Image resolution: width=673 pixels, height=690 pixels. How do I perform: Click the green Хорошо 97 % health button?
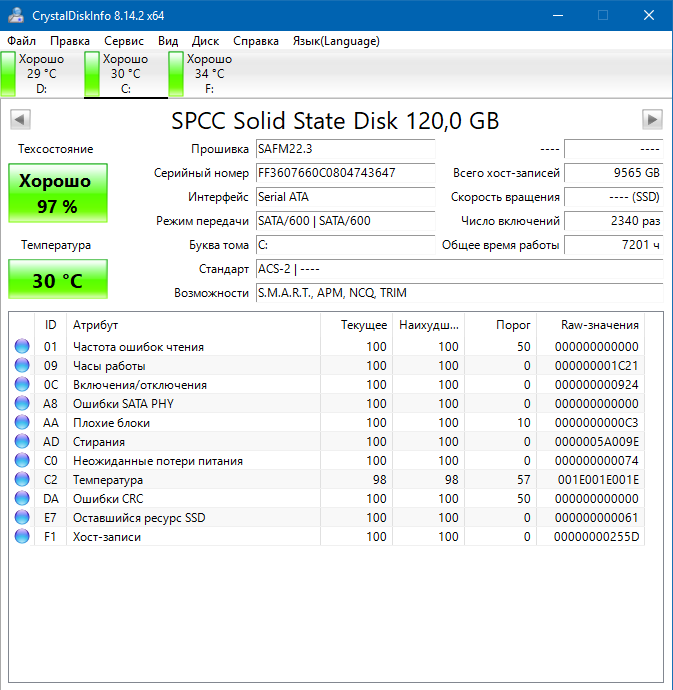(58, 193)
